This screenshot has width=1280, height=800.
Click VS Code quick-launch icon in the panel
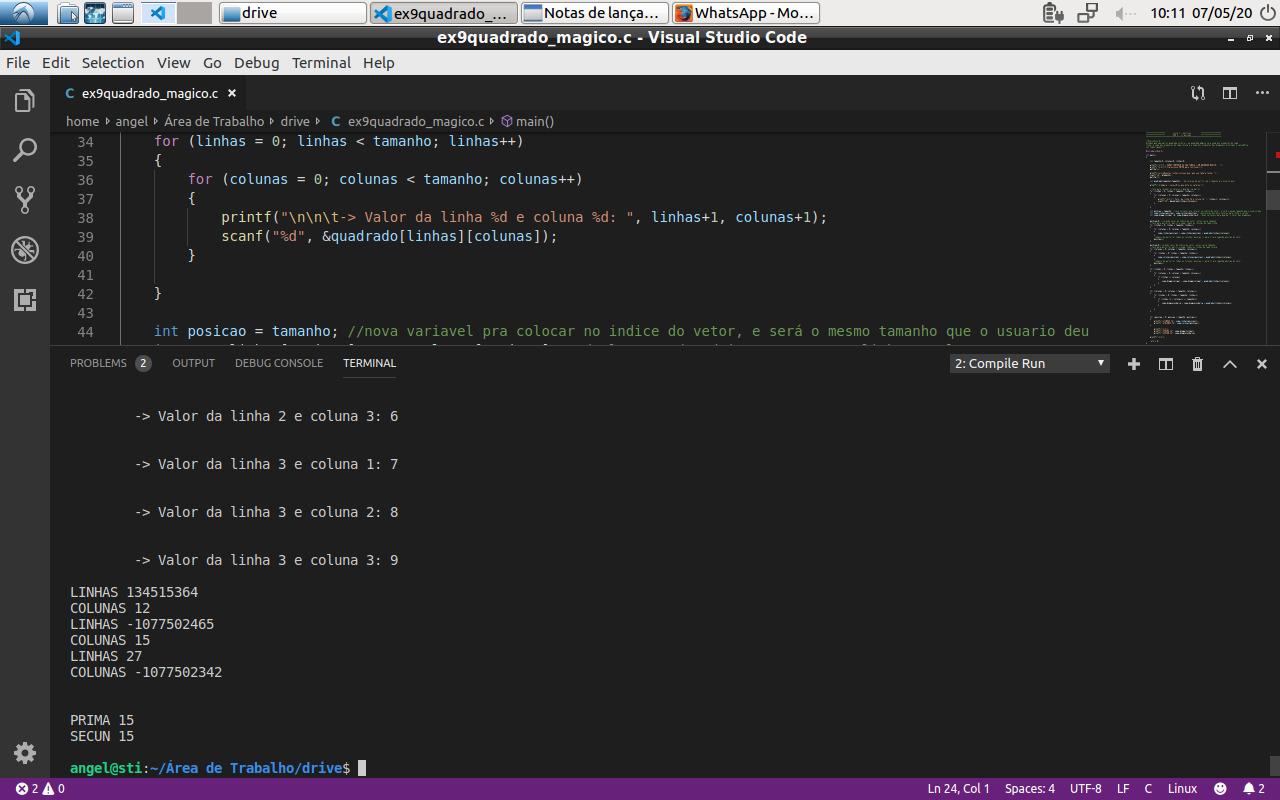[157, 13]
